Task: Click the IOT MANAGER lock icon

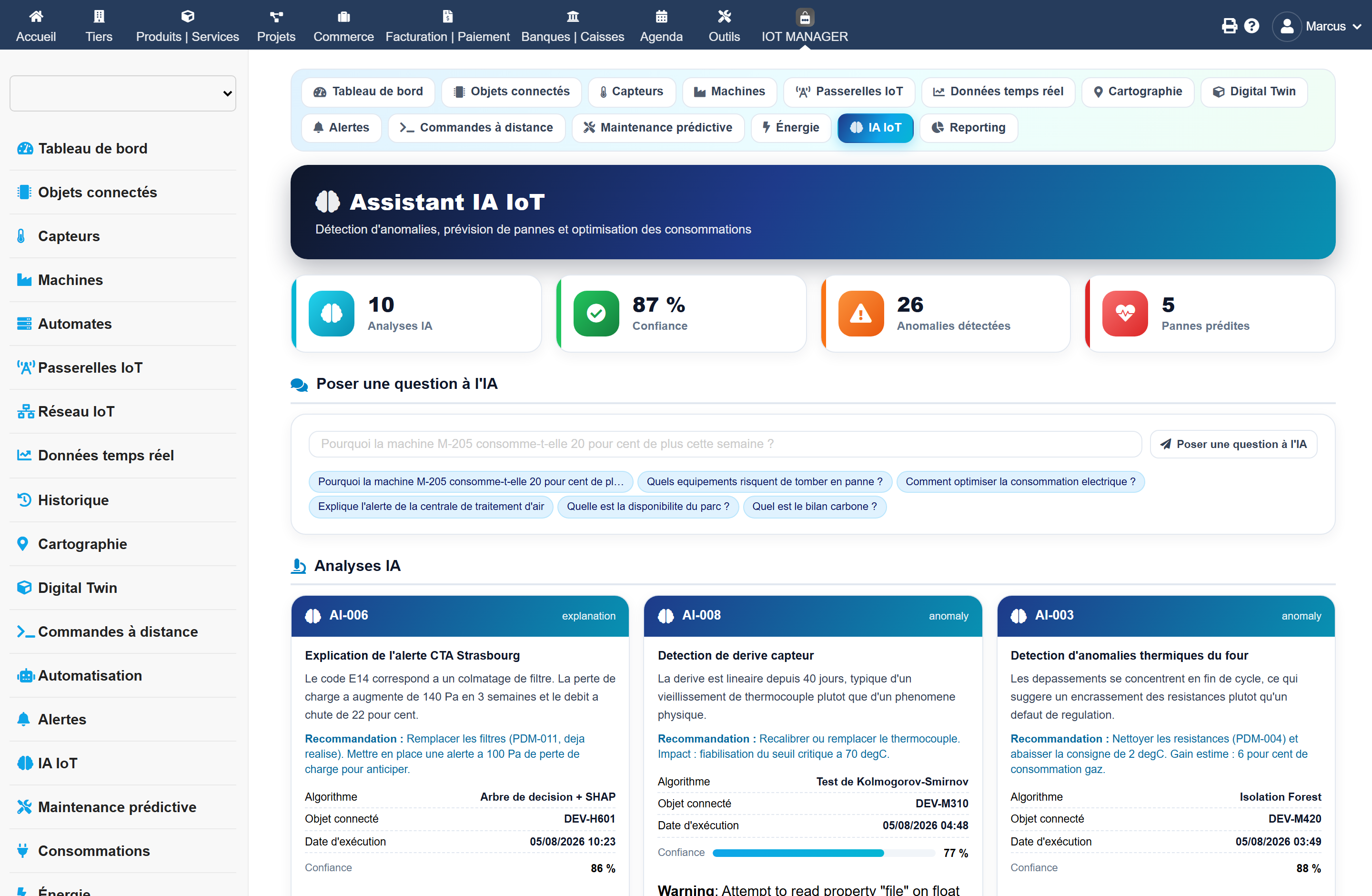Action: pyautogui.click(x=805, y=17)
